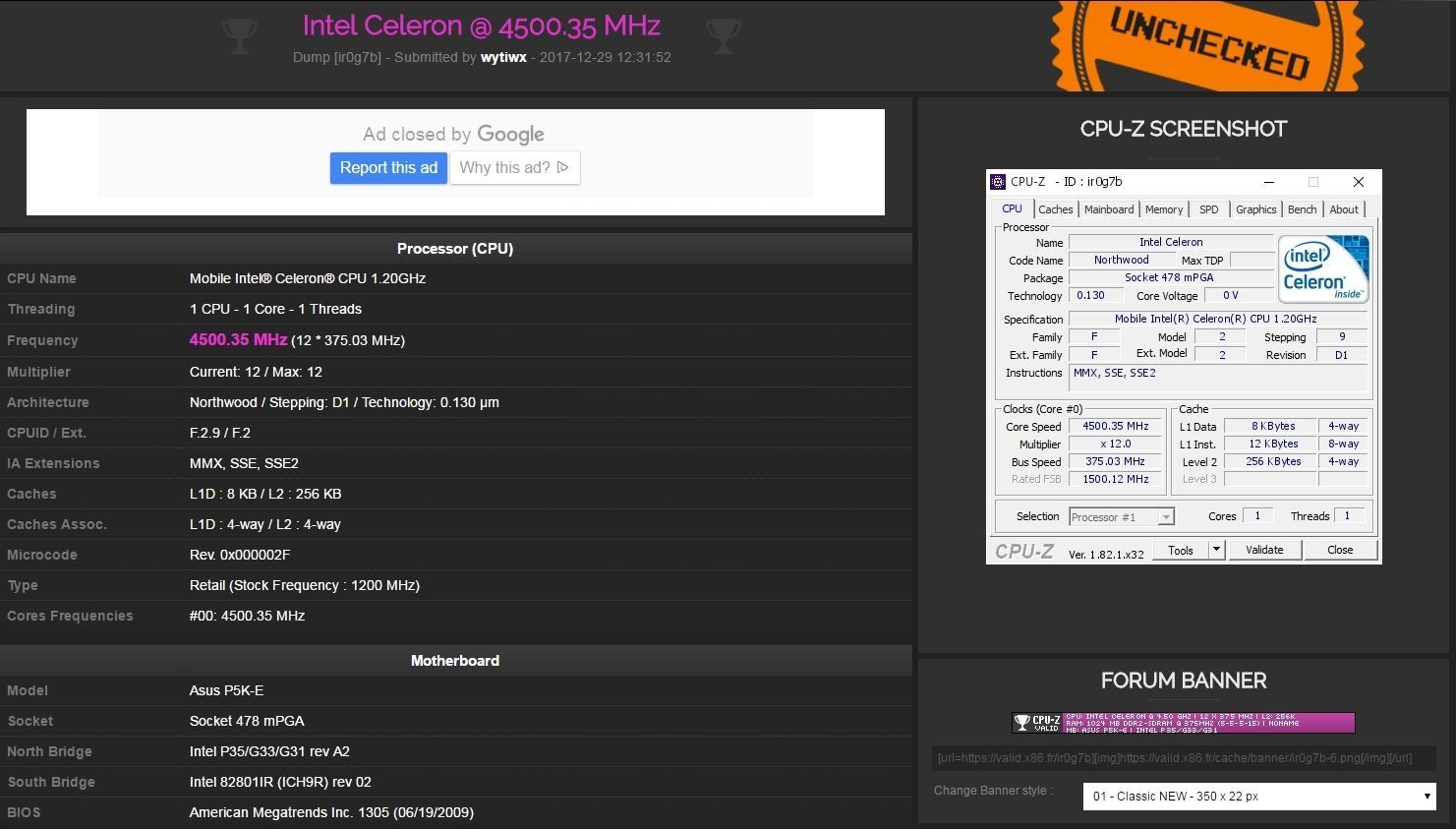Click the Name field showing Intel Celeron

1171,242
